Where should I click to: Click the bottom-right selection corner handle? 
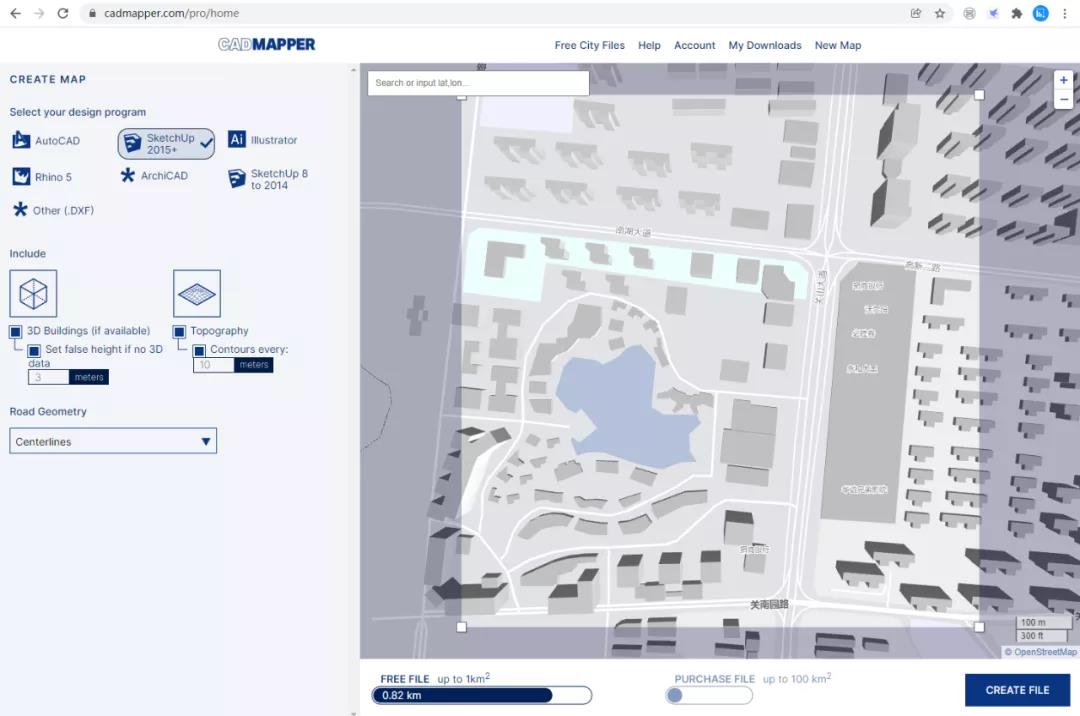pos(979,627)
